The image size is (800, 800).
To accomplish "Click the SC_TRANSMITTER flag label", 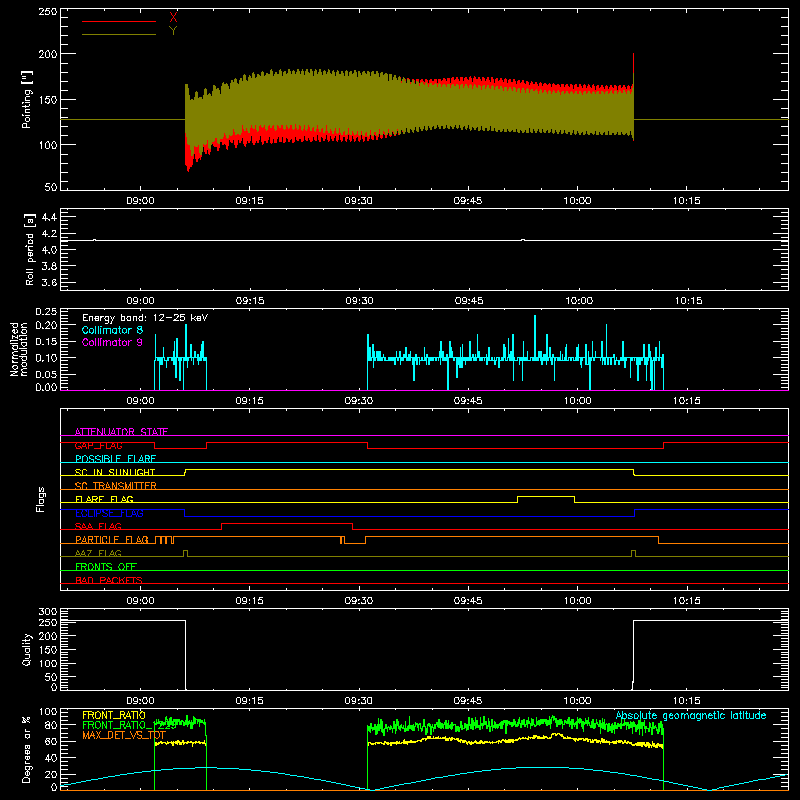I will [x=115, y=486].
